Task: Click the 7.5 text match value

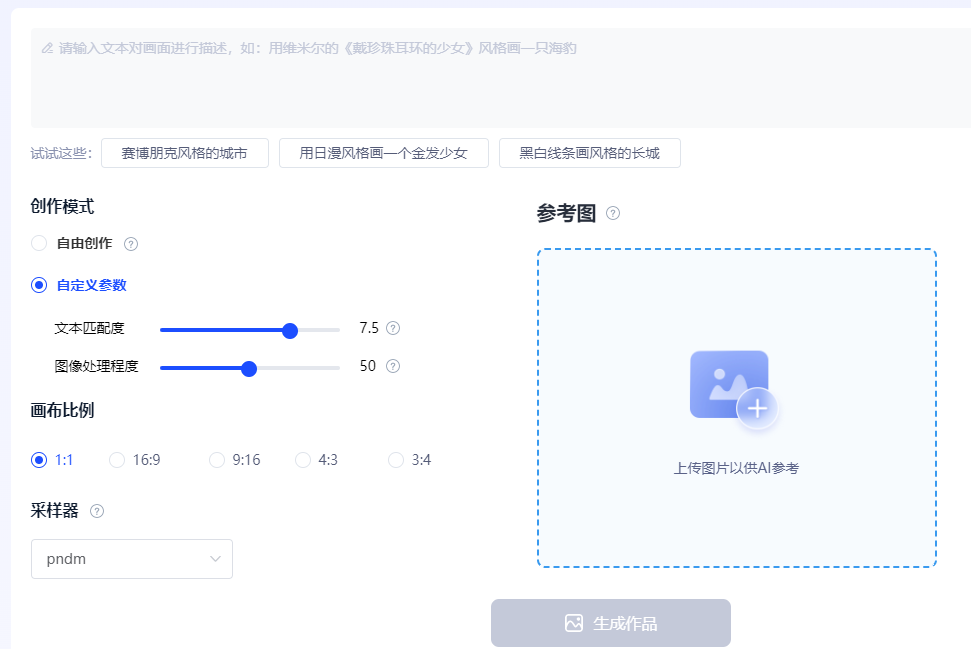Action: [x=369, y=328]
